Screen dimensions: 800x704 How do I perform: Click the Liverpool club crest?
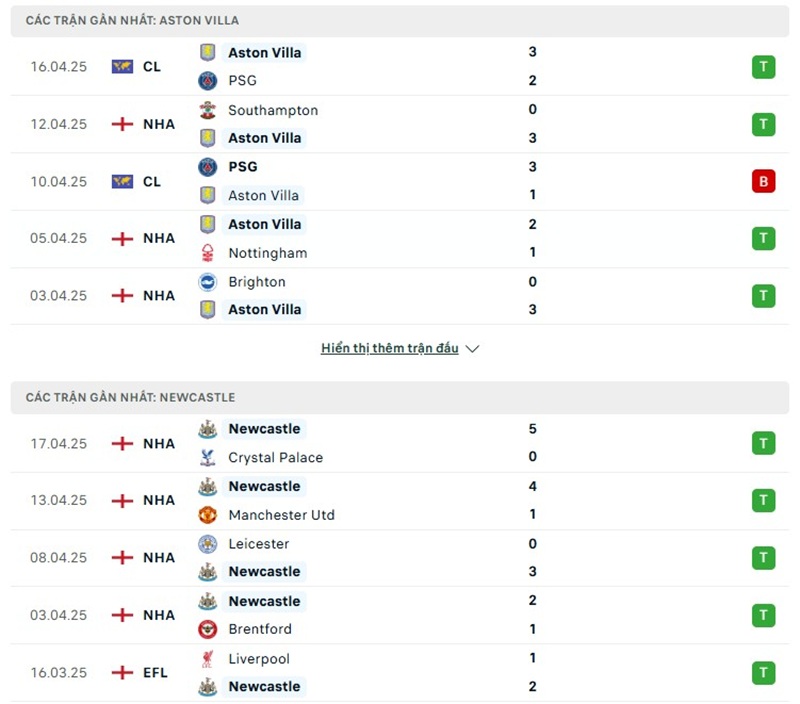(208, 659)
